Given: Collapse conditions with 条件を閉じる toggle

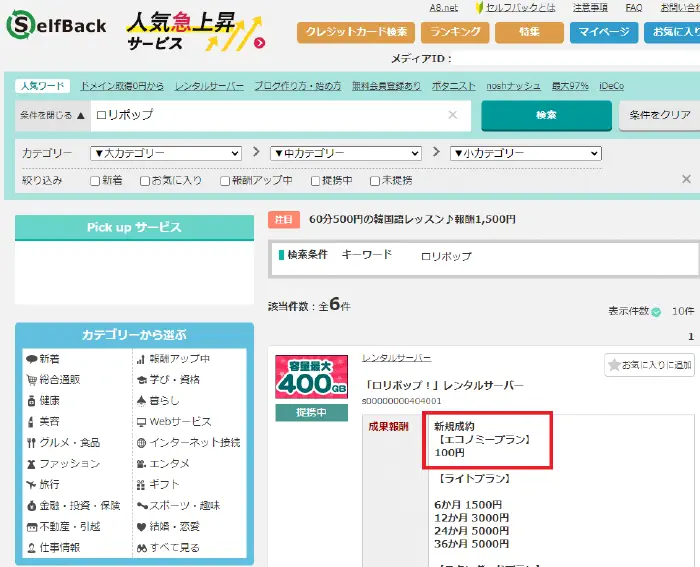Looking at the screenshot, I should pos(53,116).
